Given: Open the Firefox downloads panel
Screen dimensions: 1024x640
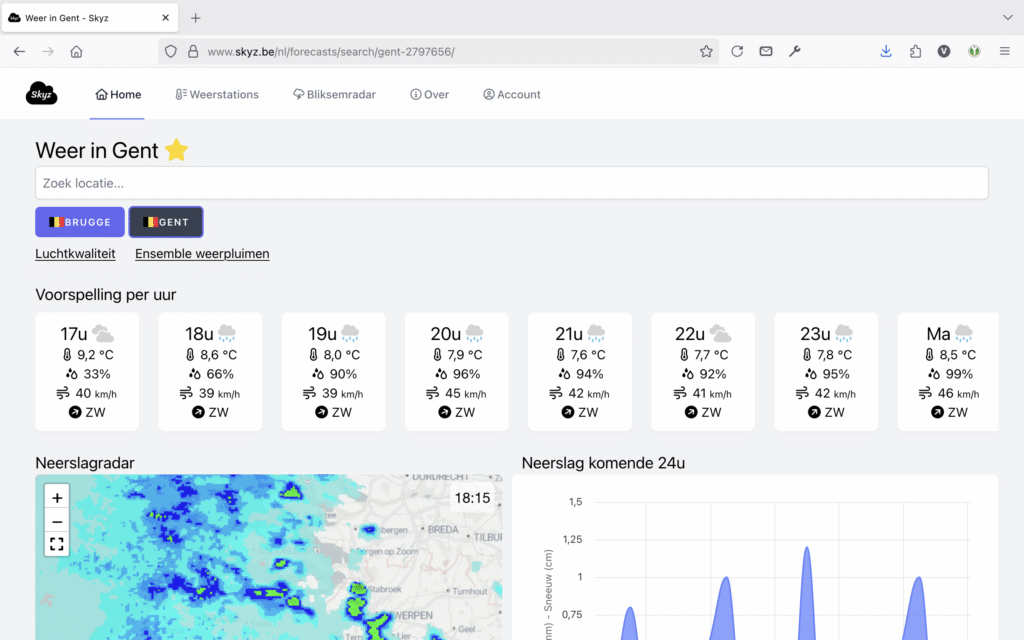Looking at the screenshot, I should [885, 51].
